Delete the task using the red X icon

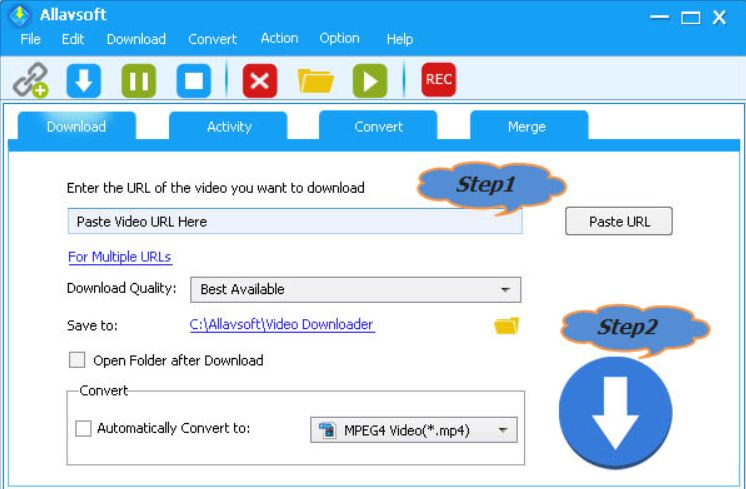260,80
